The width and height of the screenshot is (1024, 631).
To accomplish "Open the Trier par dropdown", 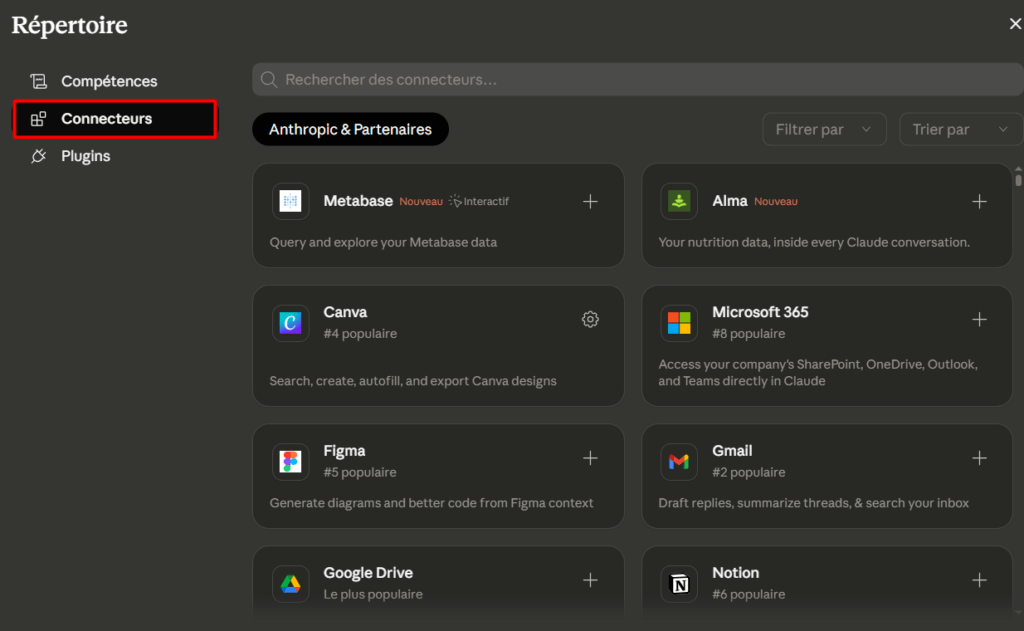I will coord(961,129).
